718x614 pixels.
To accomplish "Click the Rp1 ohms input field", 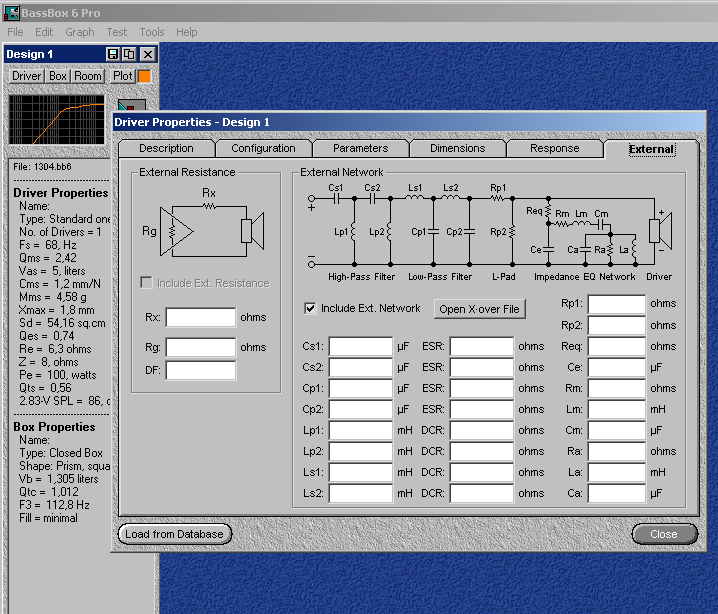I will 617,304.
